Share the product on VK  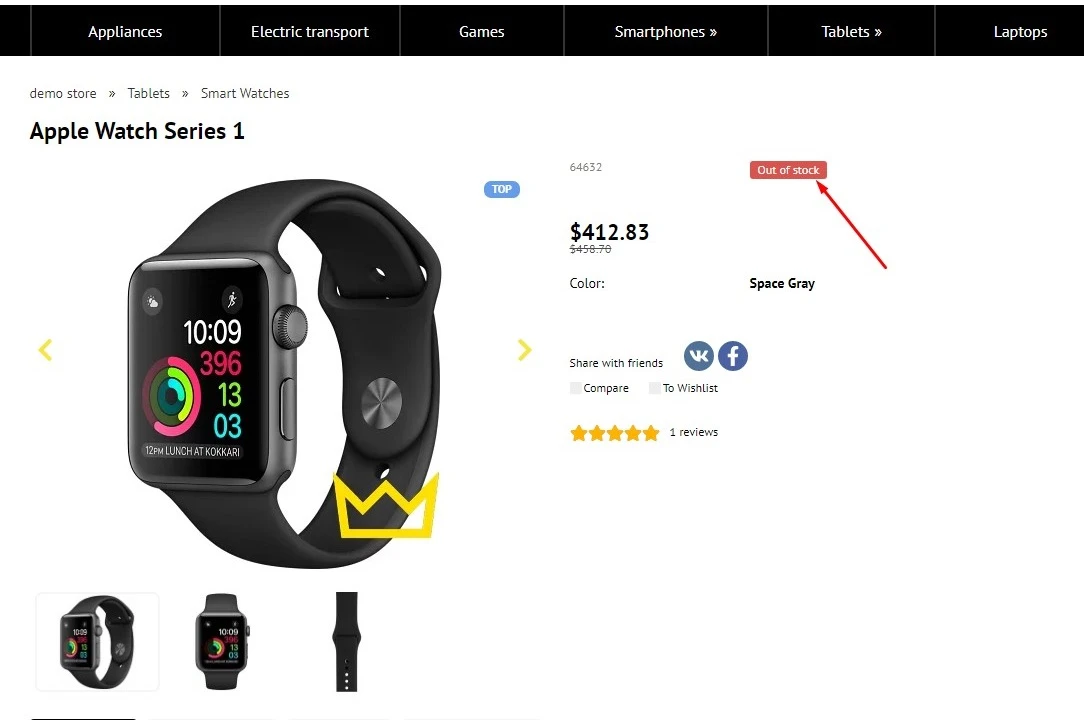click(698, 356)
